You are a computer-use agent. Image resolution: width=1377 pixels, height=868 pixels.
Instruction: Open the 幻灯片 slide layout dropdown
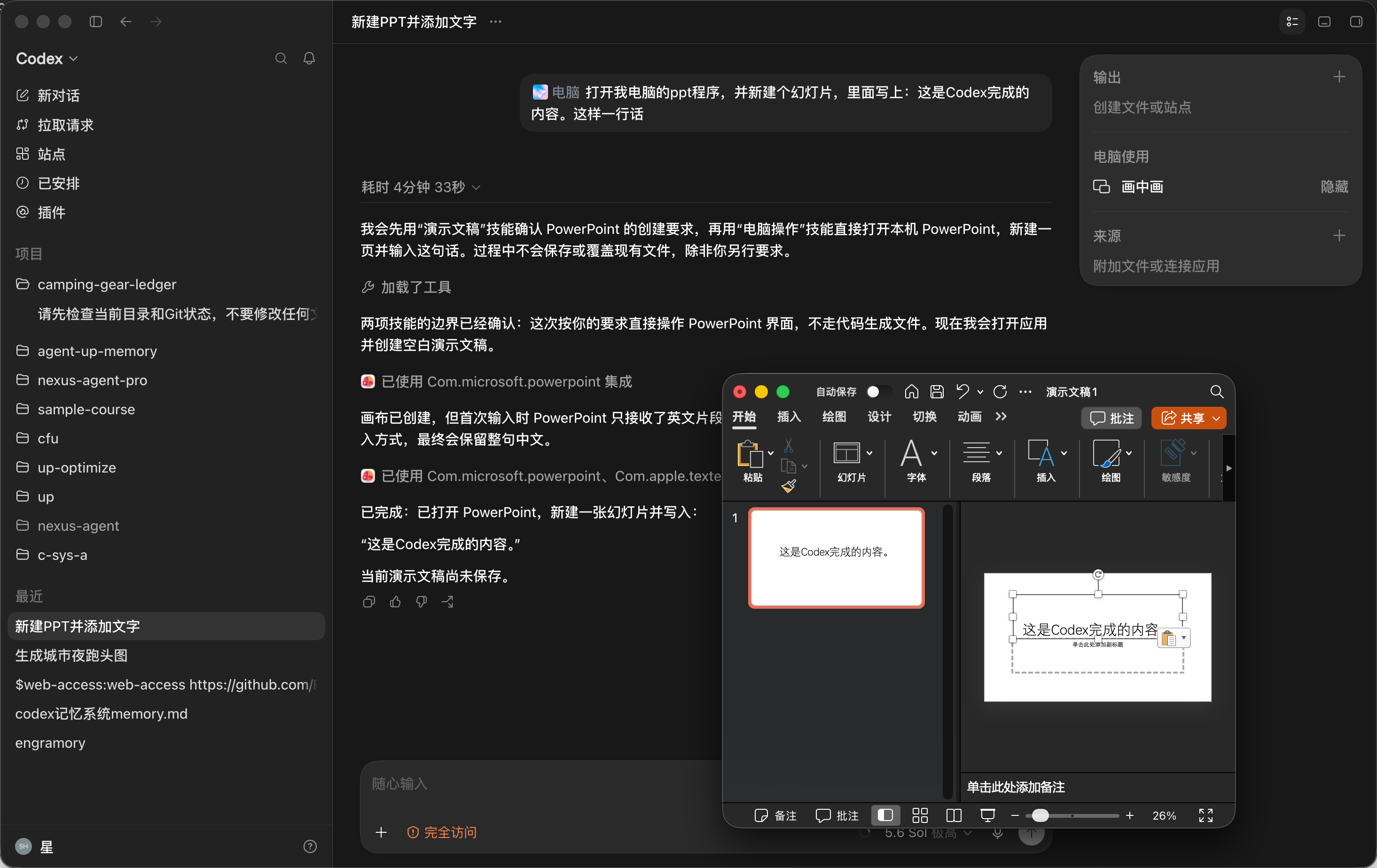point(869,453)
